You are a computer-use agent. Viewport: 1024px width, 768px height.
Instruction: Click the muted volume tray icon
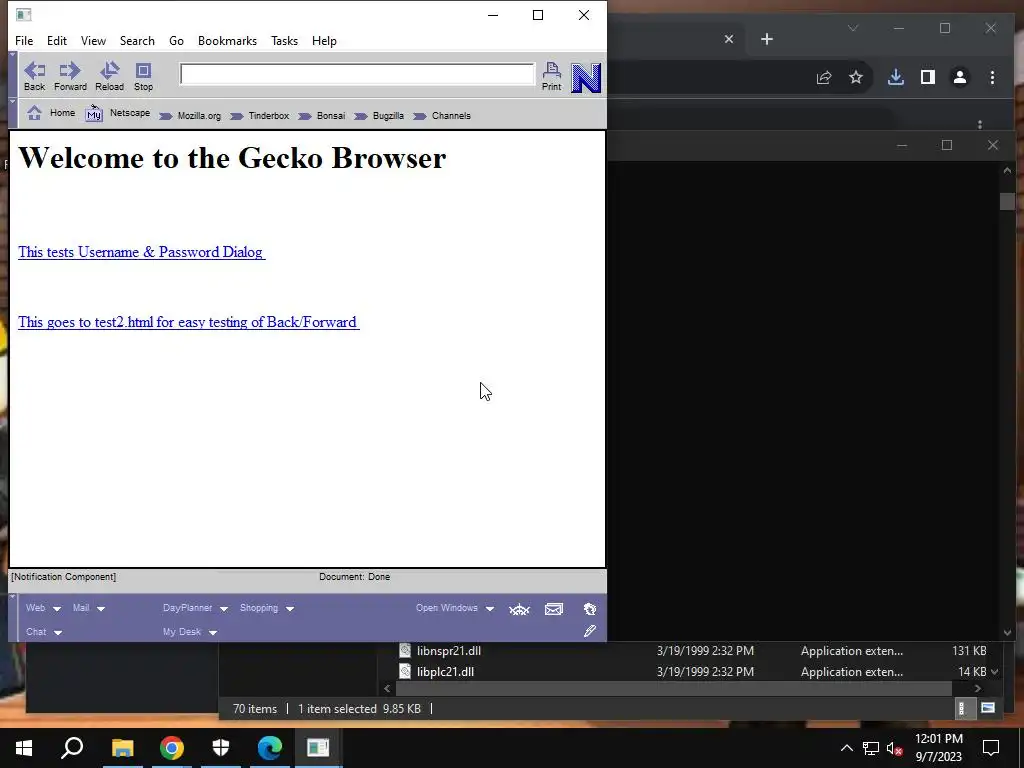click(895, 748)
